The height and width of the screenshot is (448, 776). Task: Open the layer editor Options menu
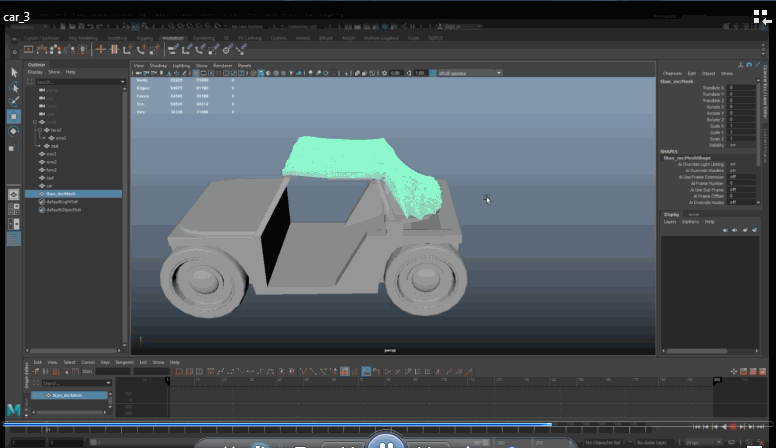tap(690, 222)
